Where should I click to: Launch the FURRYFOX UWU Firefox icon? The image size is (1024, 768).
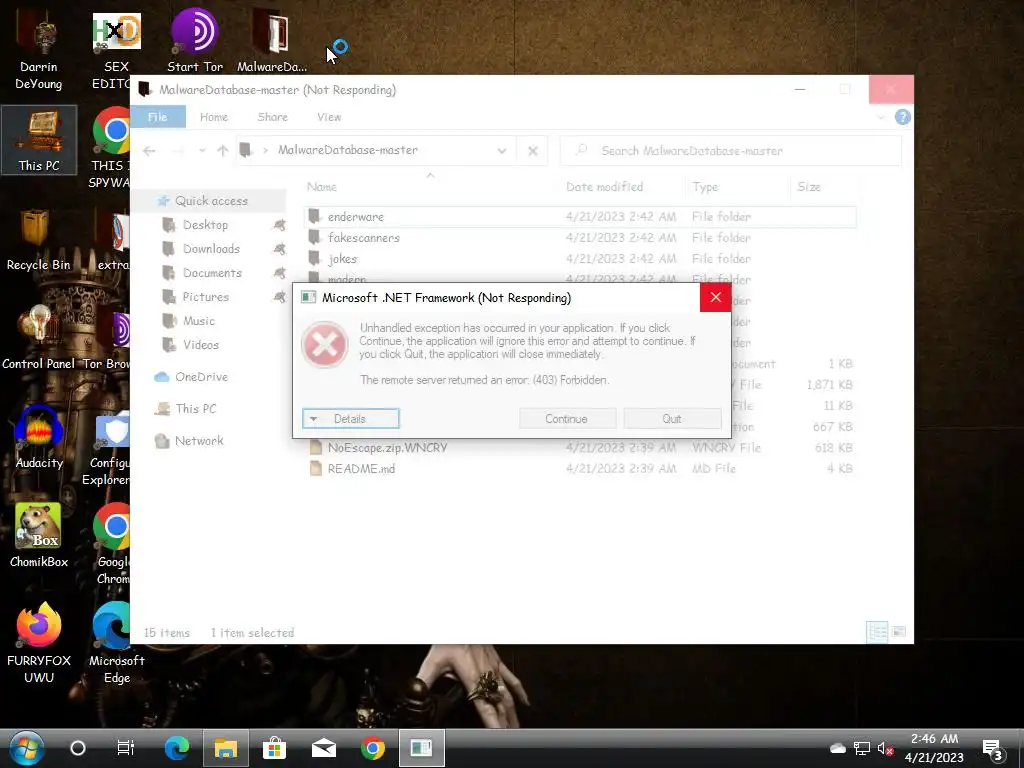click(x=39, y=643)
